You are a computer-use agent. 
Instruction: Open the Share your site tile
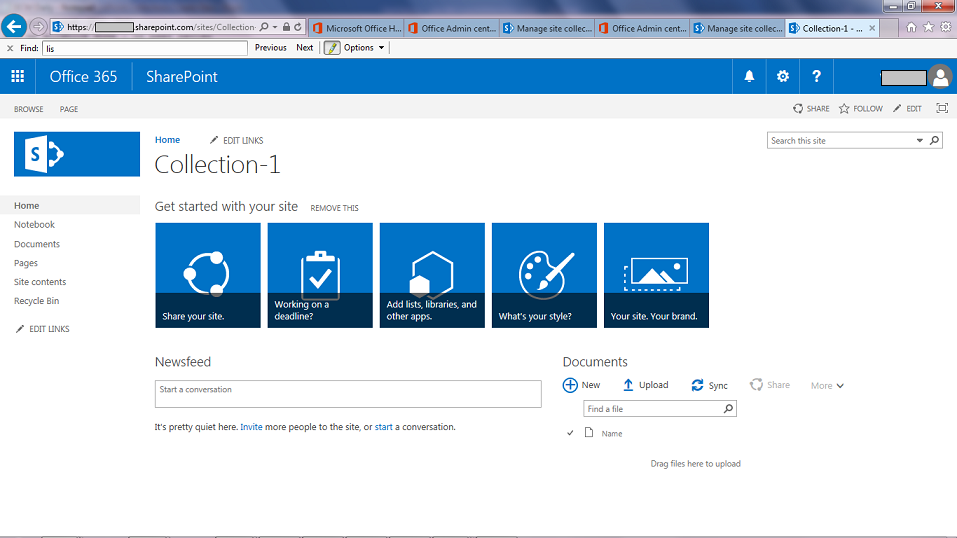(208, 275)
